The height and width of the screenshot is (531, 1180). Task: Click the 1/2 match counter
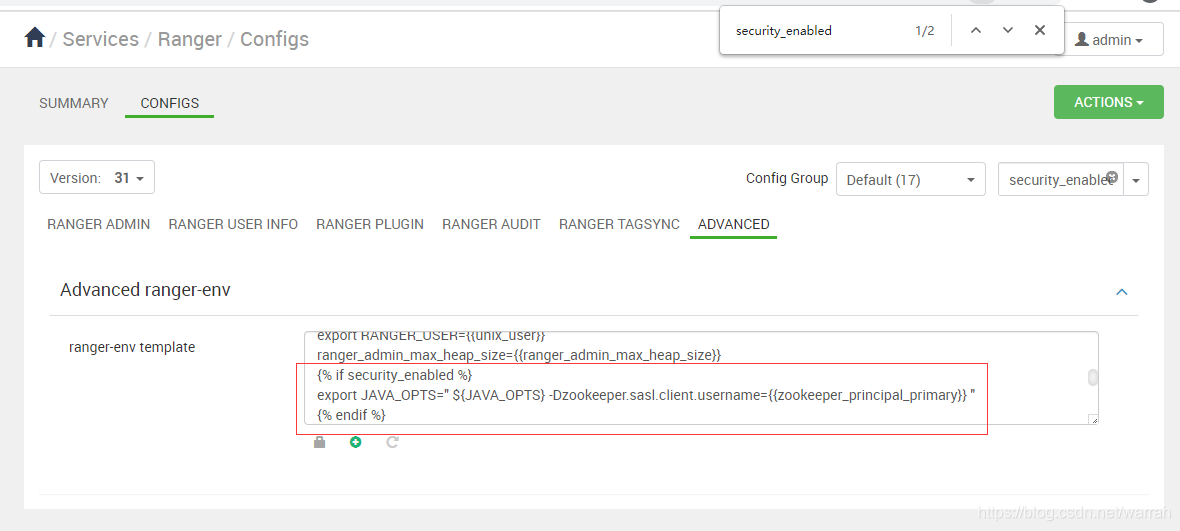pos(925,31)
